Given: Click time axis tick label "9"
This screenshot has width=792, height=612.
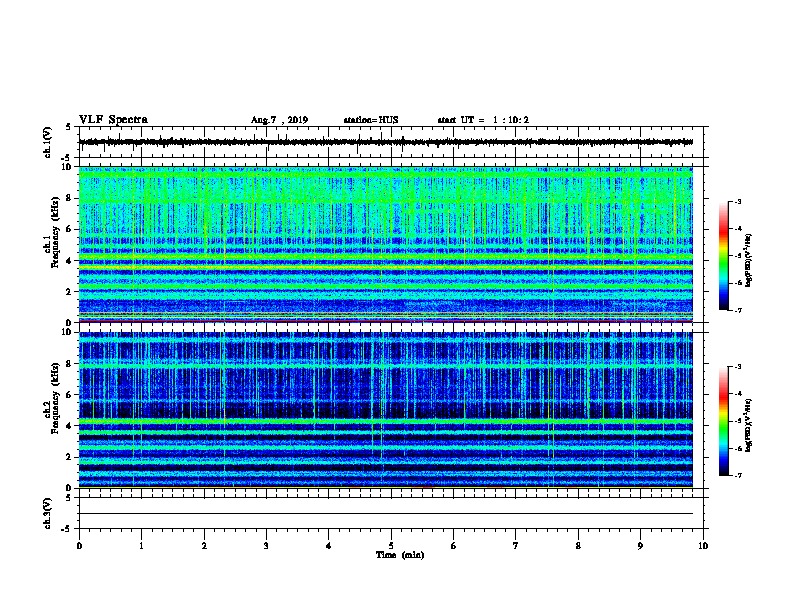Looking at the screenshot, I should click(640, 546).
